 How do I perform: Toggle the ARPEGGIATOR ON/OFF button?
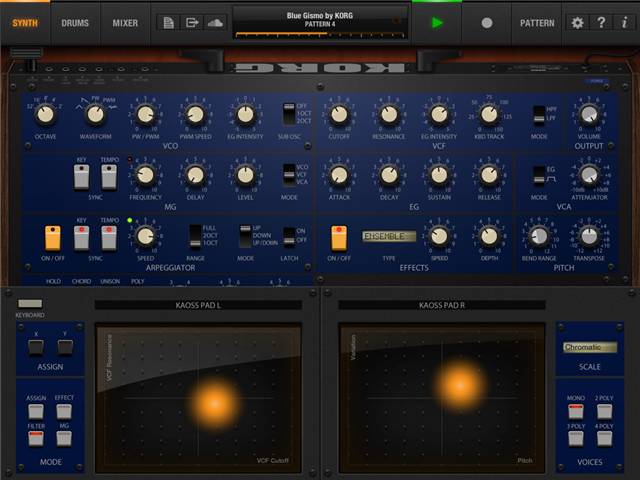pyautogui.click(x=53, y=238)
